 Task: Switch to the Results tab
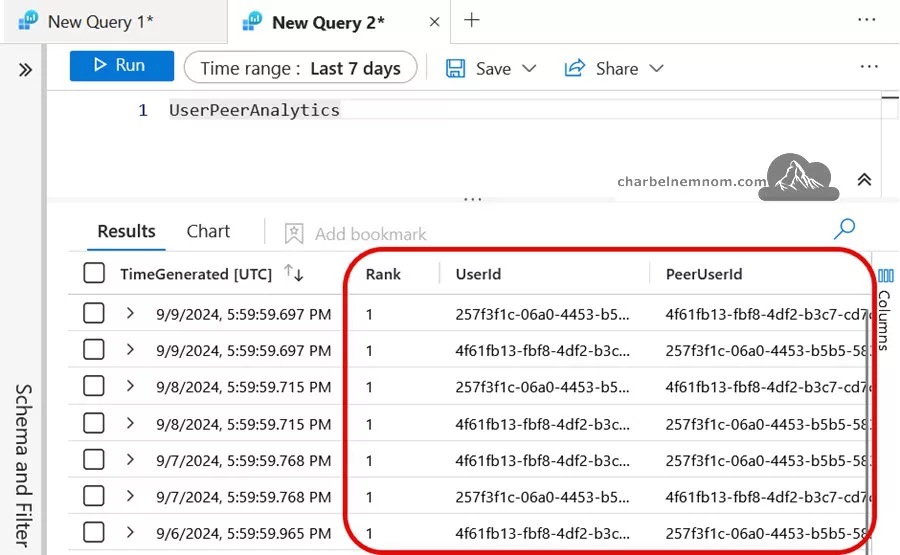pyautogui.click(x=126, y=231)
